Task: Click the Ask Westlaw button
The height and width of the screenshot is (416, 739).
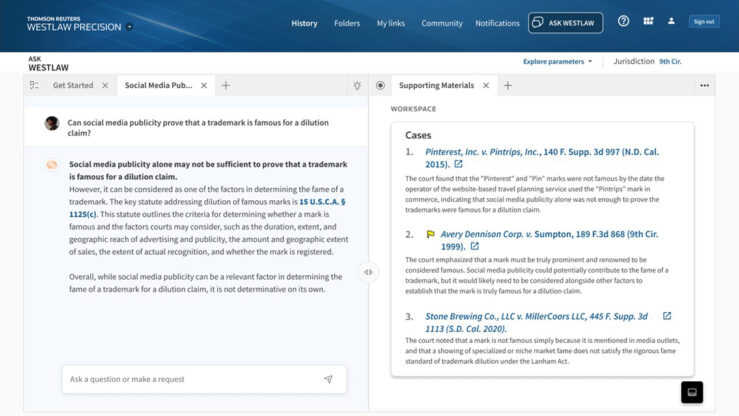Action: pos(565,23)
